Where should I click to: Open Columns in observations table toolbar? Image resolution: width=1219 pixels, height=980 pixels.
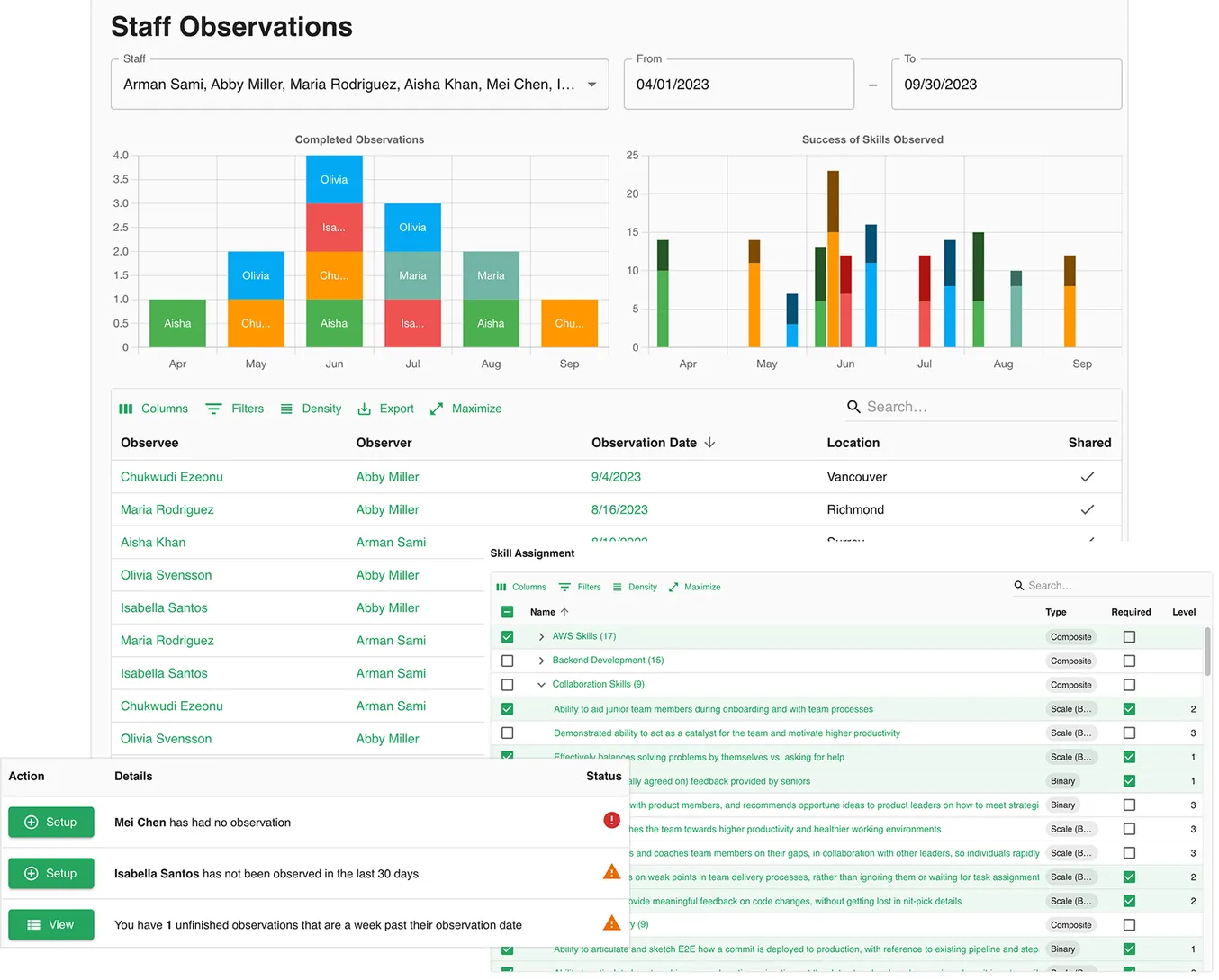(153, 409)
